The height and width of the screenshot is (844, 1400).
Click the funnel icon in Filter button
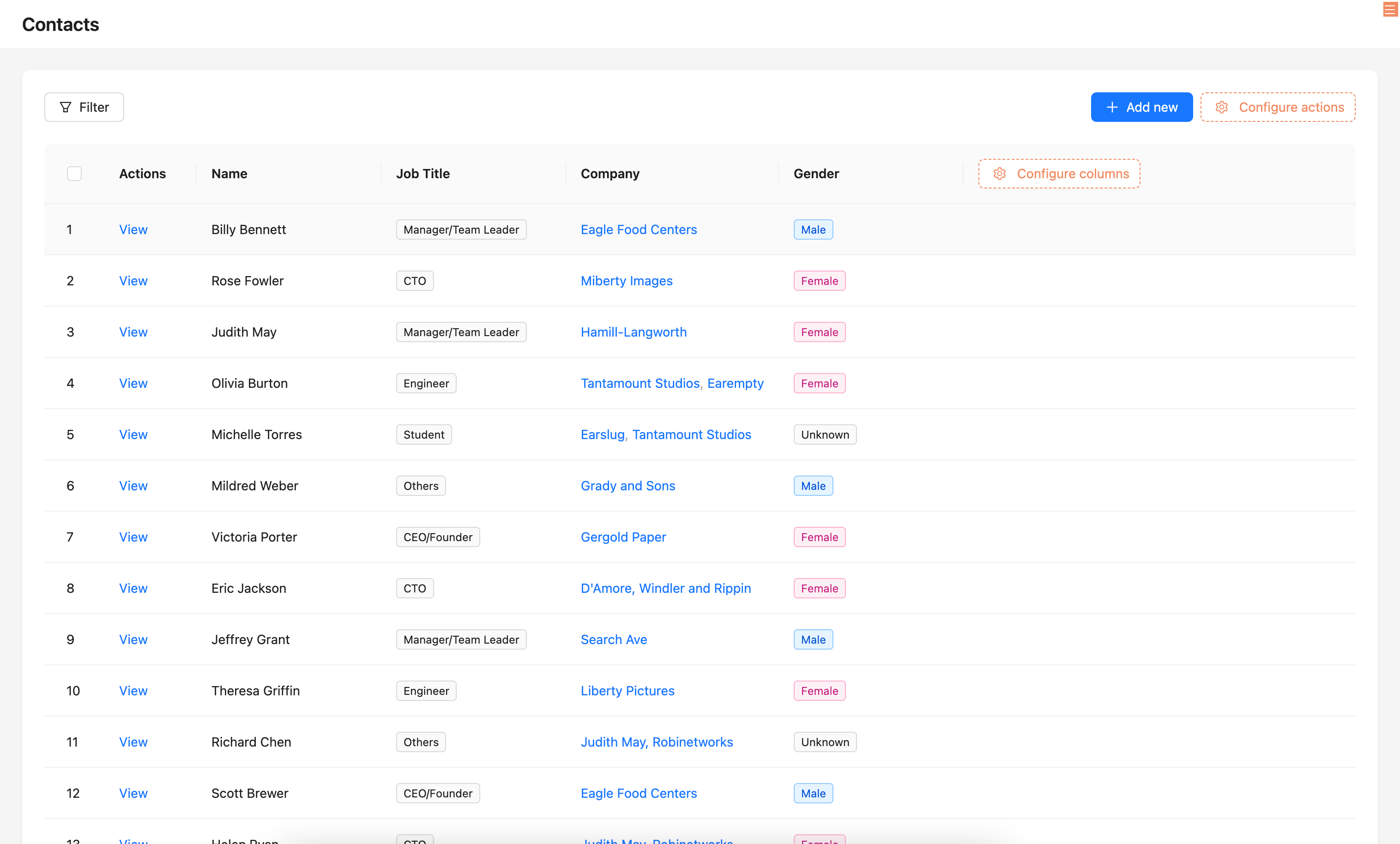click(x=66, y=107)
